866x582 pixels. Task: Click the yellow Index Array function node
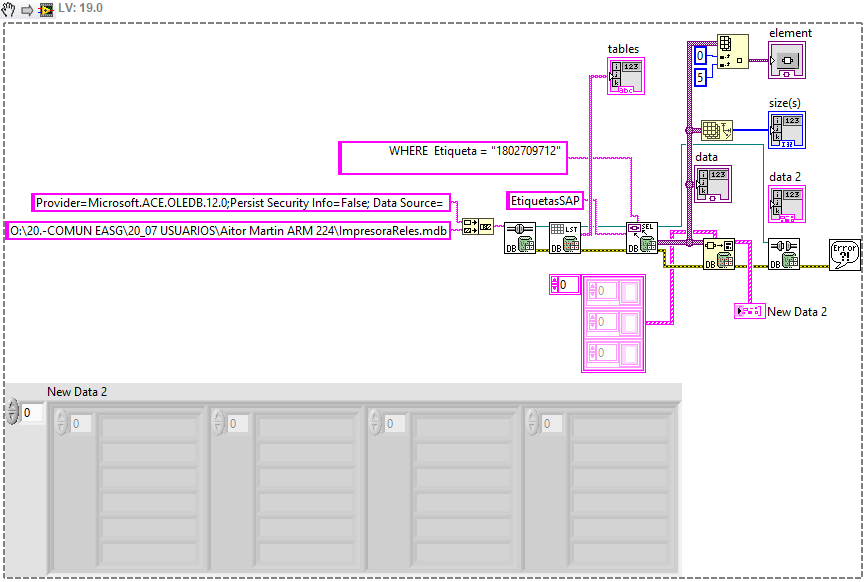[x=732, y=51]
